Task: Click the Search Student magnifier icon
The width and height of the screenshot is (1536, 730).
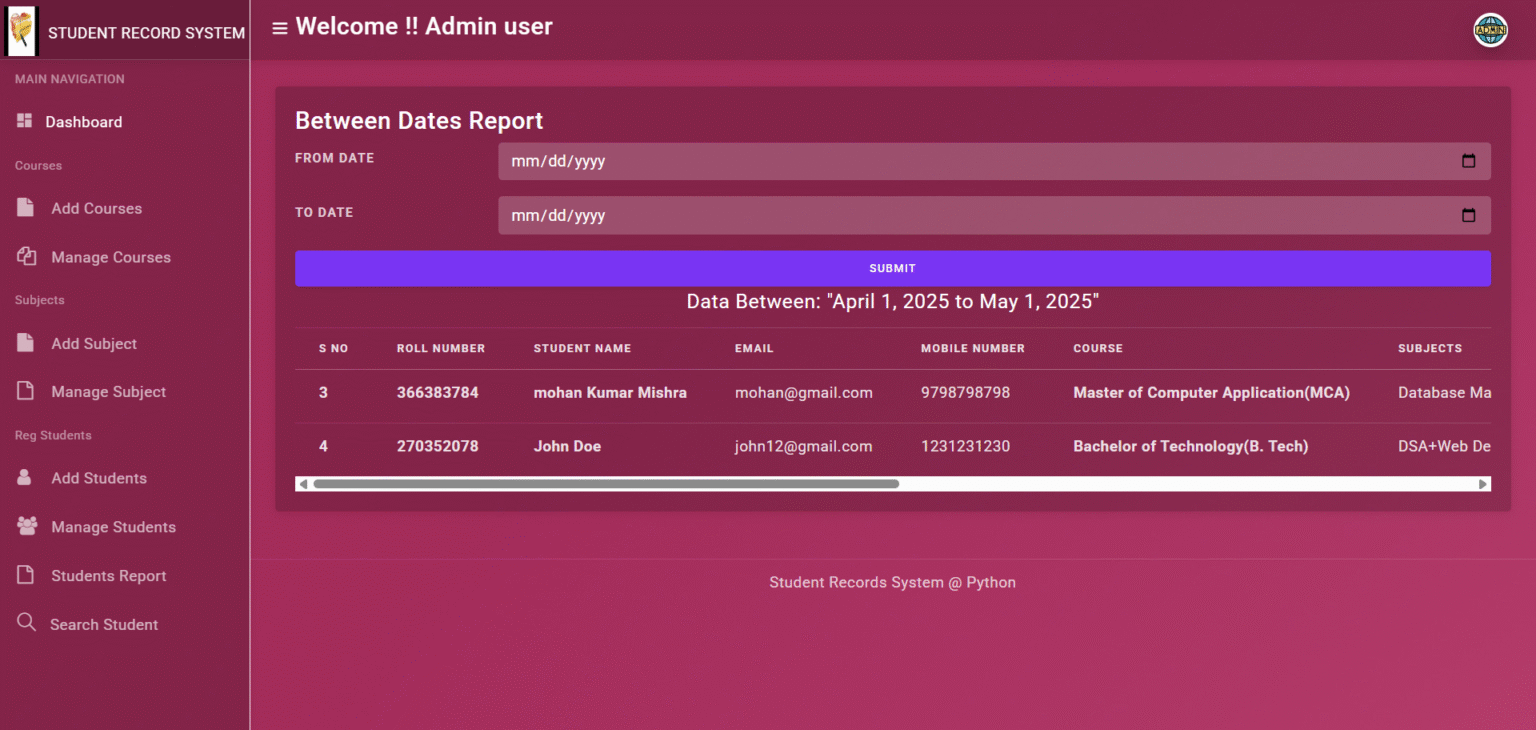Action: pyautogui.click(x=27, y=623)
